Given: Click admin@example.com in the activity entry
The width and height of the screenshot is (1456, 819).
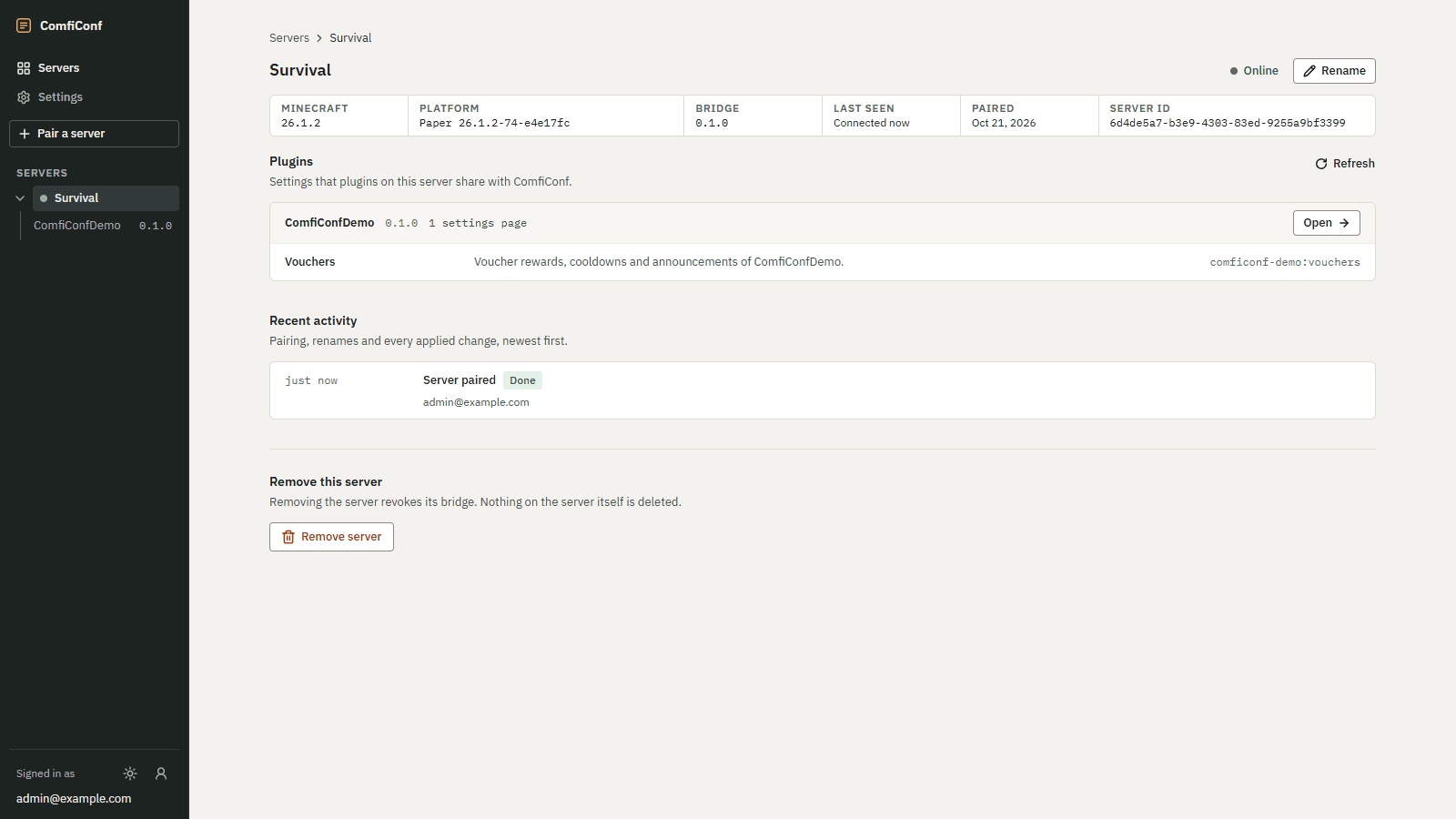Looking at the screenshot, I should 476,402.
